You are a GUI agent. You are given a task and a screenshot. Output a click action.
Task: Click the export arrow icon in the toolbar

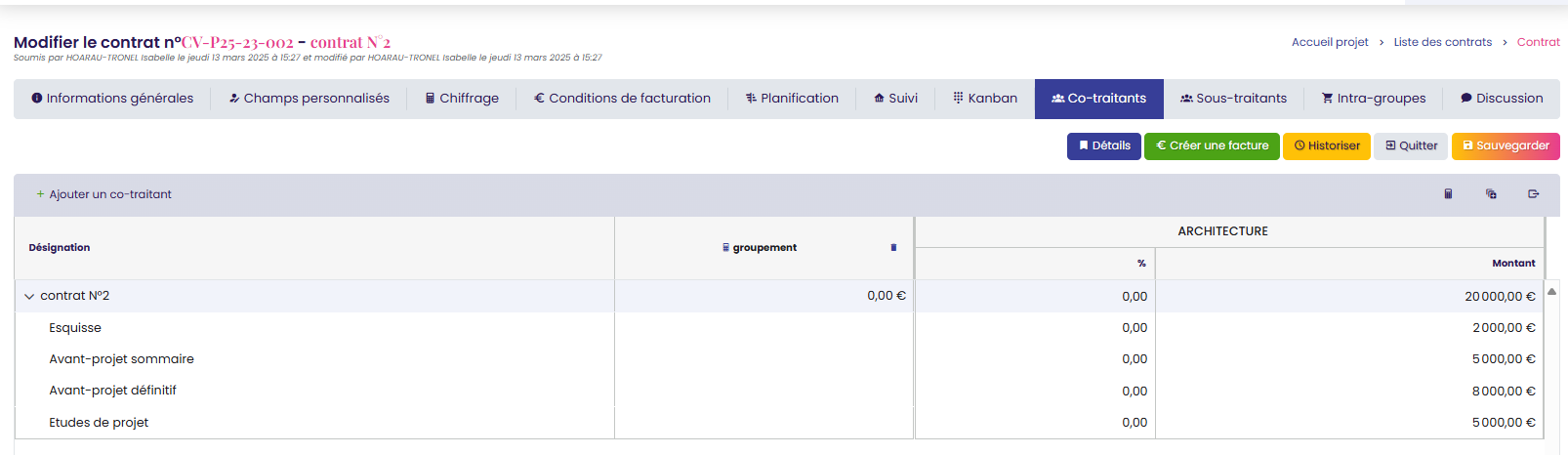(1533, 194)
